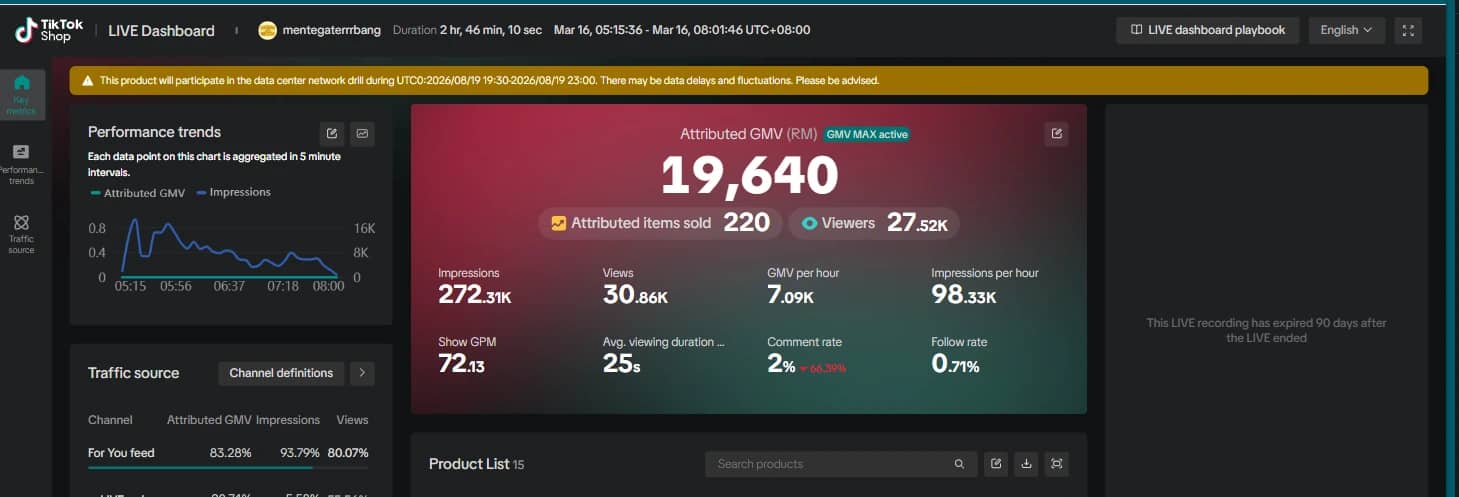Click the 19,640 Attributed GMV value

click(x=749, y=176)
